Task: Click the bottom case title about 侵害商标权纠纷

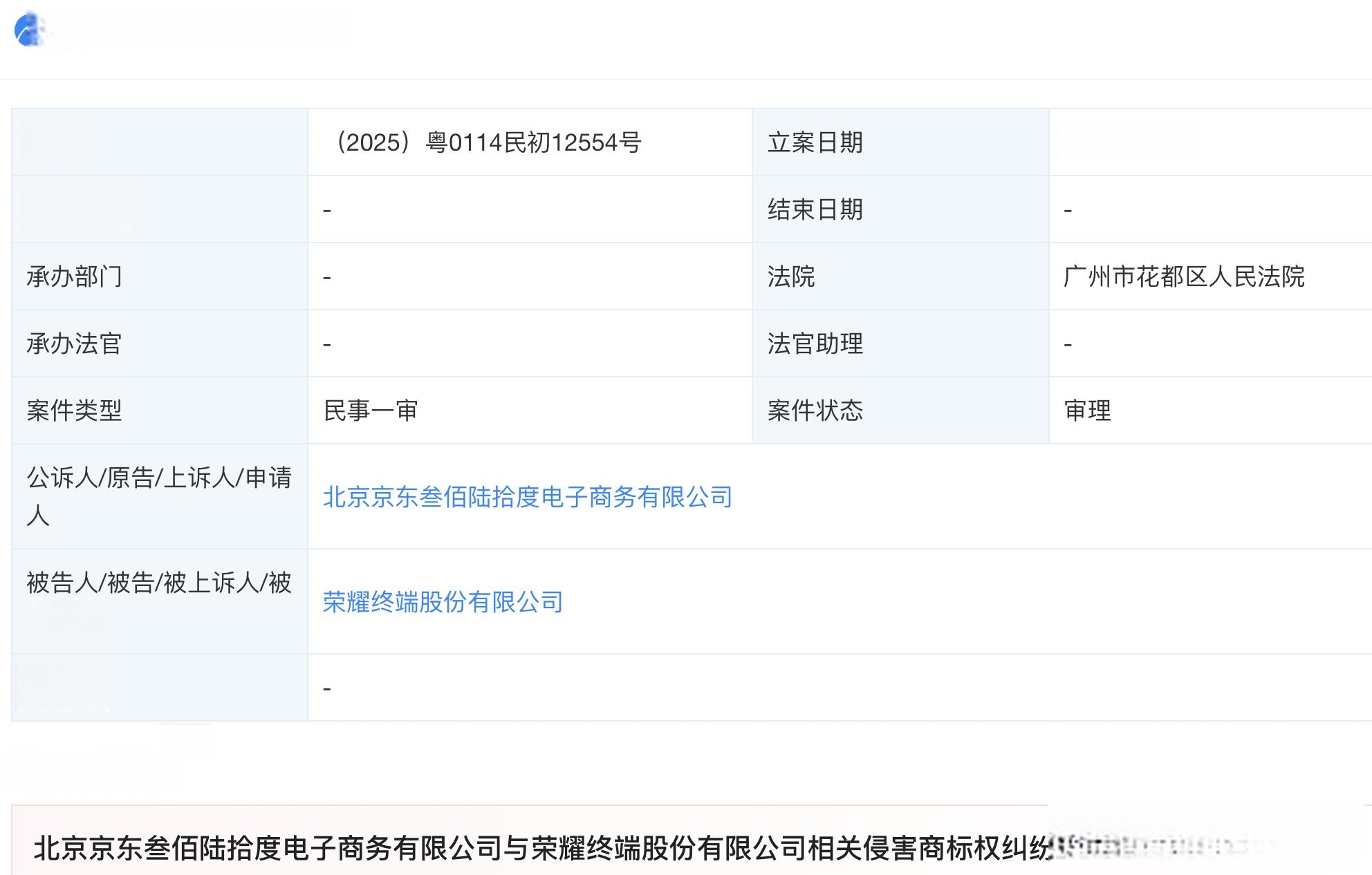Action: [543, 848]
